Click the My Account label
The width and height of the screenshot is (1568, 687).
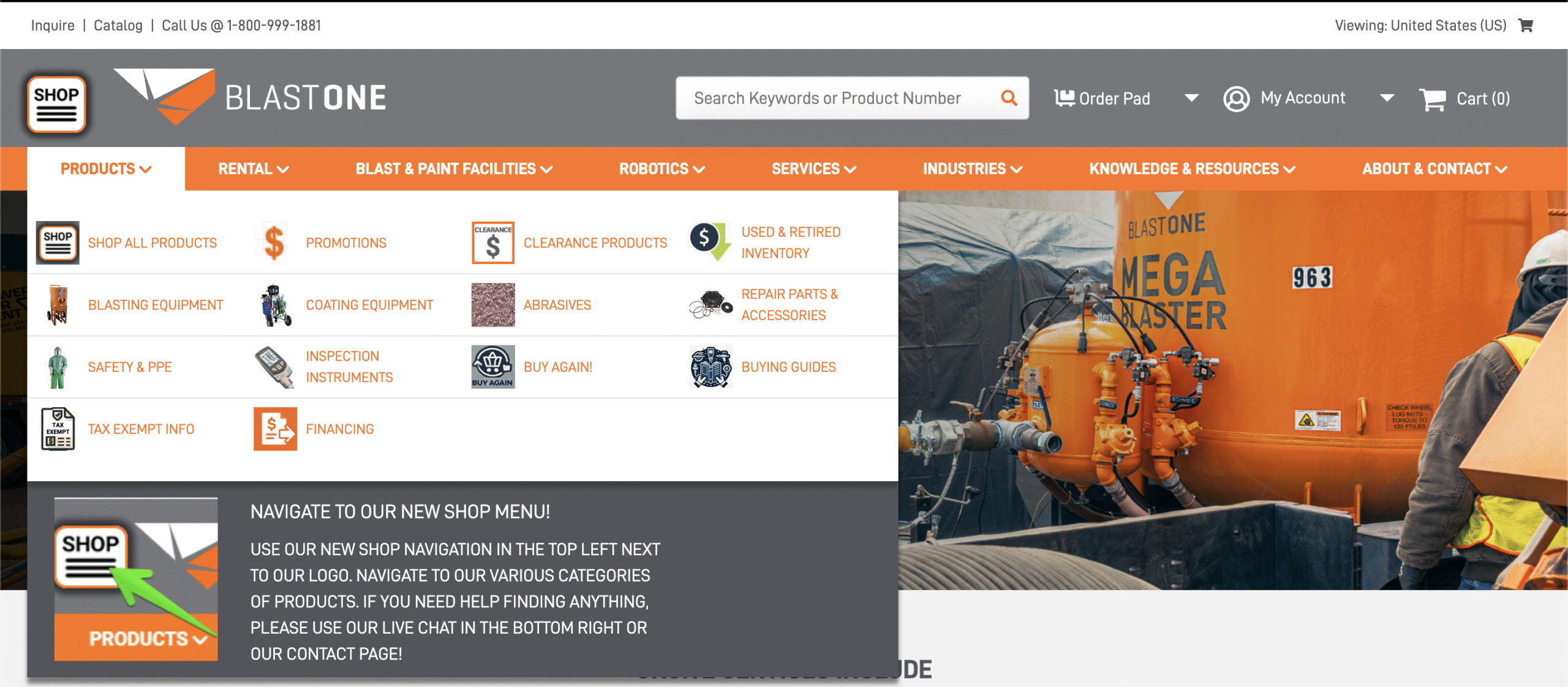[x=1303, y=98]
